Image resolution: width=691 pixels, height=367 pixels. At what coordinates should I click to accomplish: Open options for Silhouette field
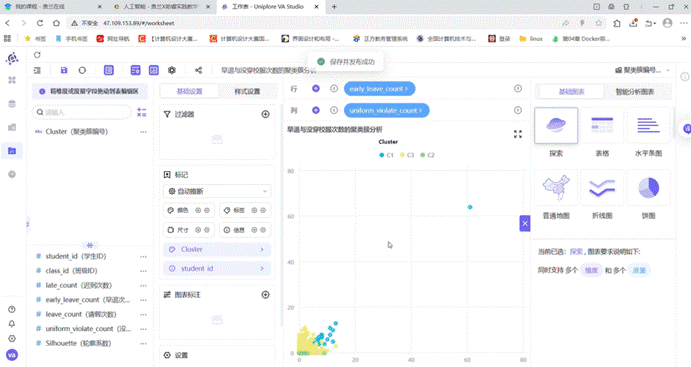143,343
